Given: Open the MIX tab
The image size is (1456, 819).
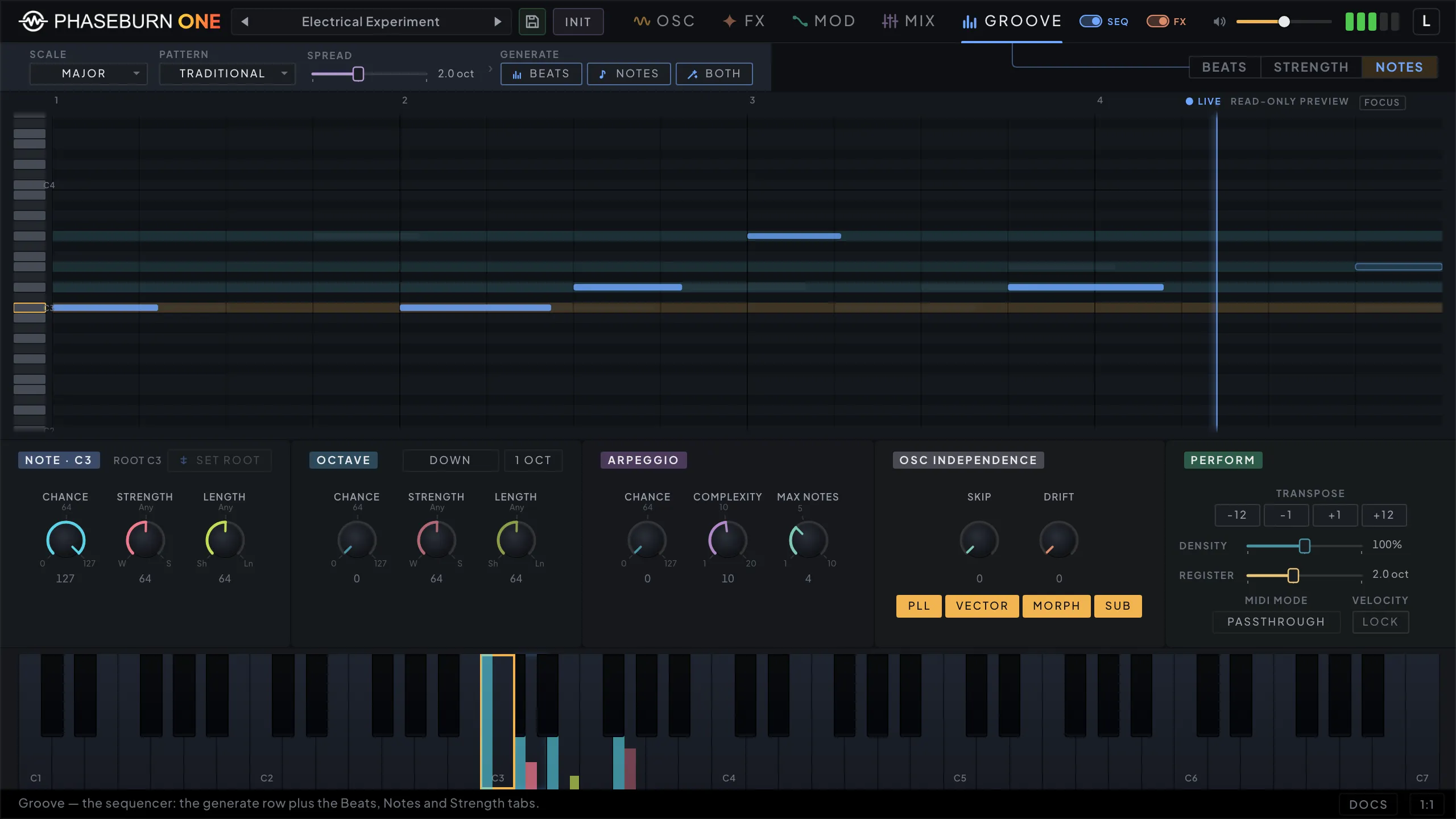Looking at the screenshot, I should [x=908, y=22].
